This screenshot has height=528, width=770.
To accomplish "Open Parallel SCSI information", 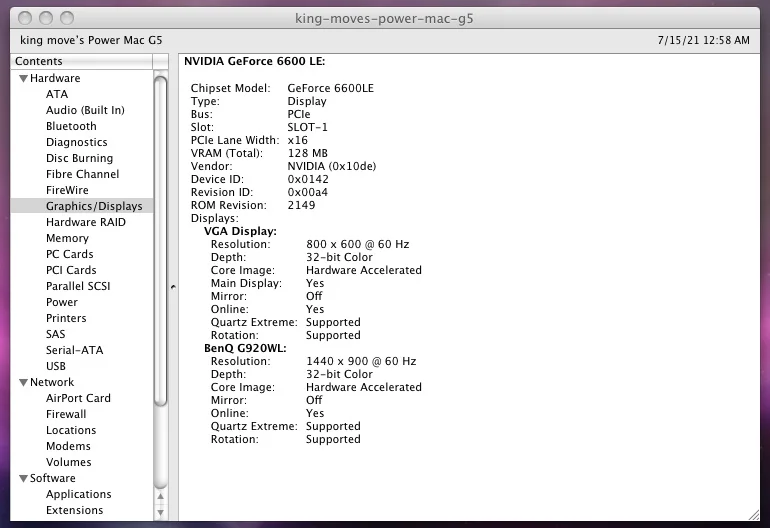I will click(78, 286).
